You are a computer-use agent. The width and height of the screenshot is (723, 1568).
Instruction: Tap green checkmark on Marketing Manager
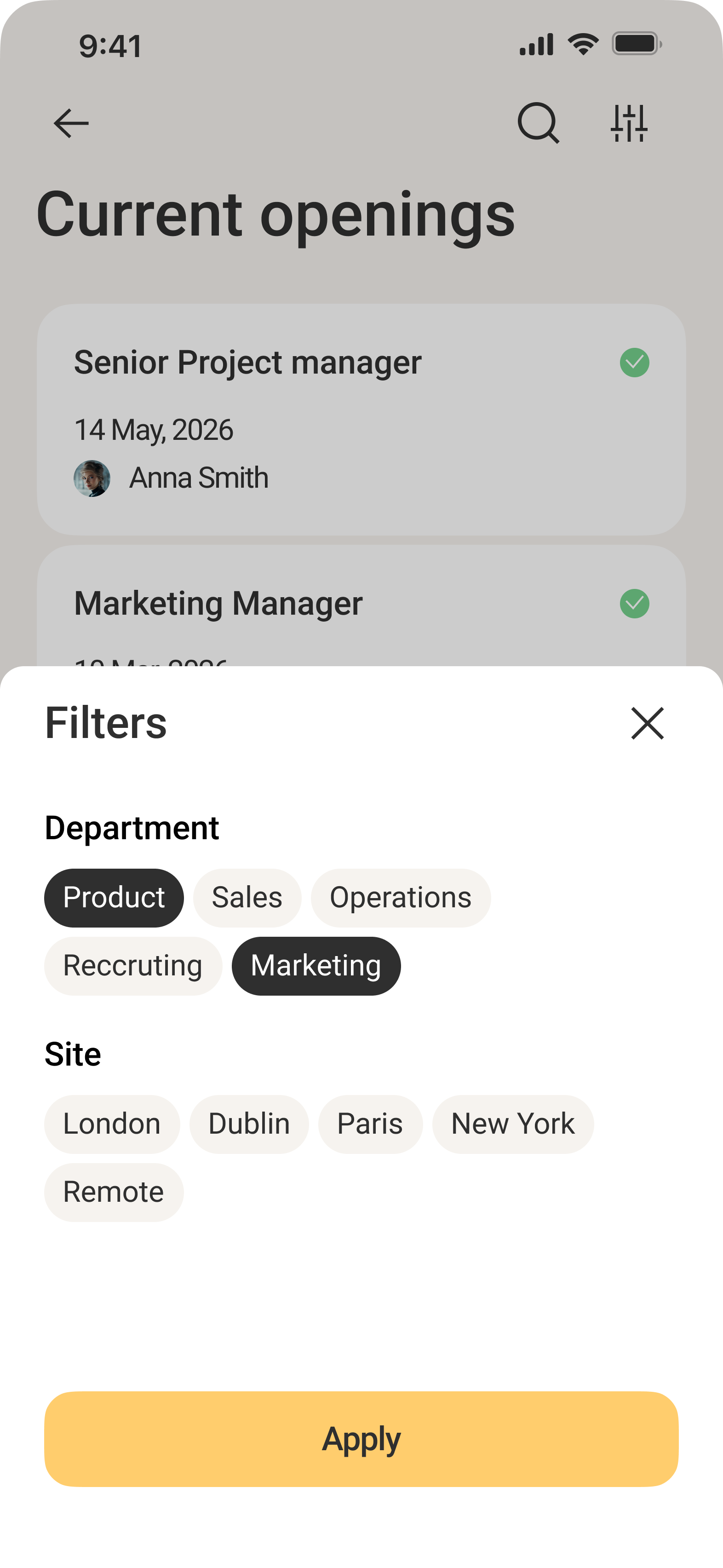point(634,604)
